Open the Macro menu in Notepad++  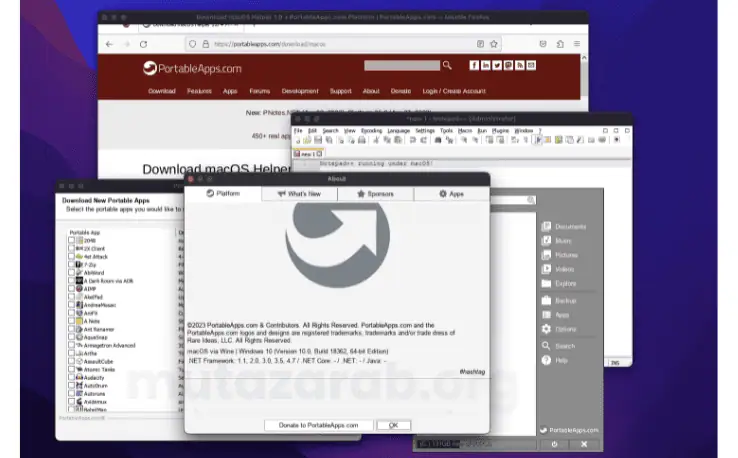(x=465, y=130)
